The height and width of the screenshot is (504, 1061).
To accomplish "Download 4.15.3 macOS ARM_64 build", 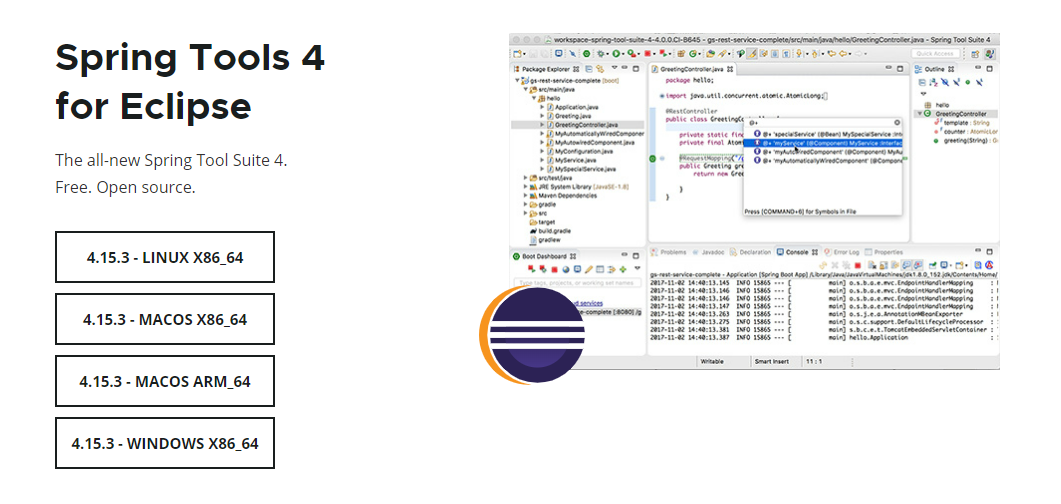I will point(165,382).
